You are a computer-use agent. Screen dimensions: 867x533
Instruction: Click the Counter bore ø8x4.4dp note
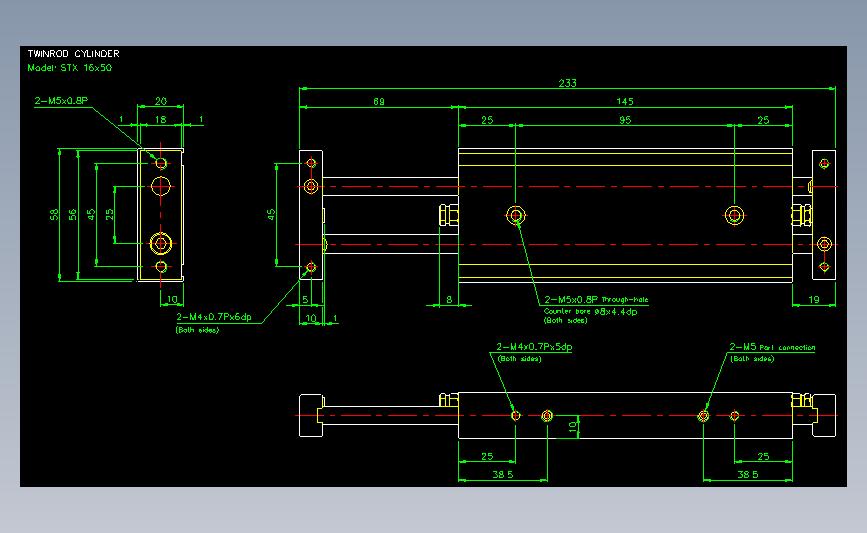tap(591, 311)
